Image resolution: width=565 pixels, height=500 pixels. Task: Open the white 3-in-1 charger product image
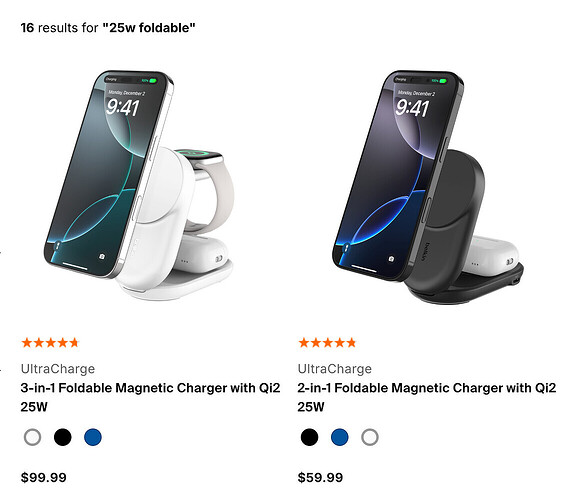tap(139, 185)
